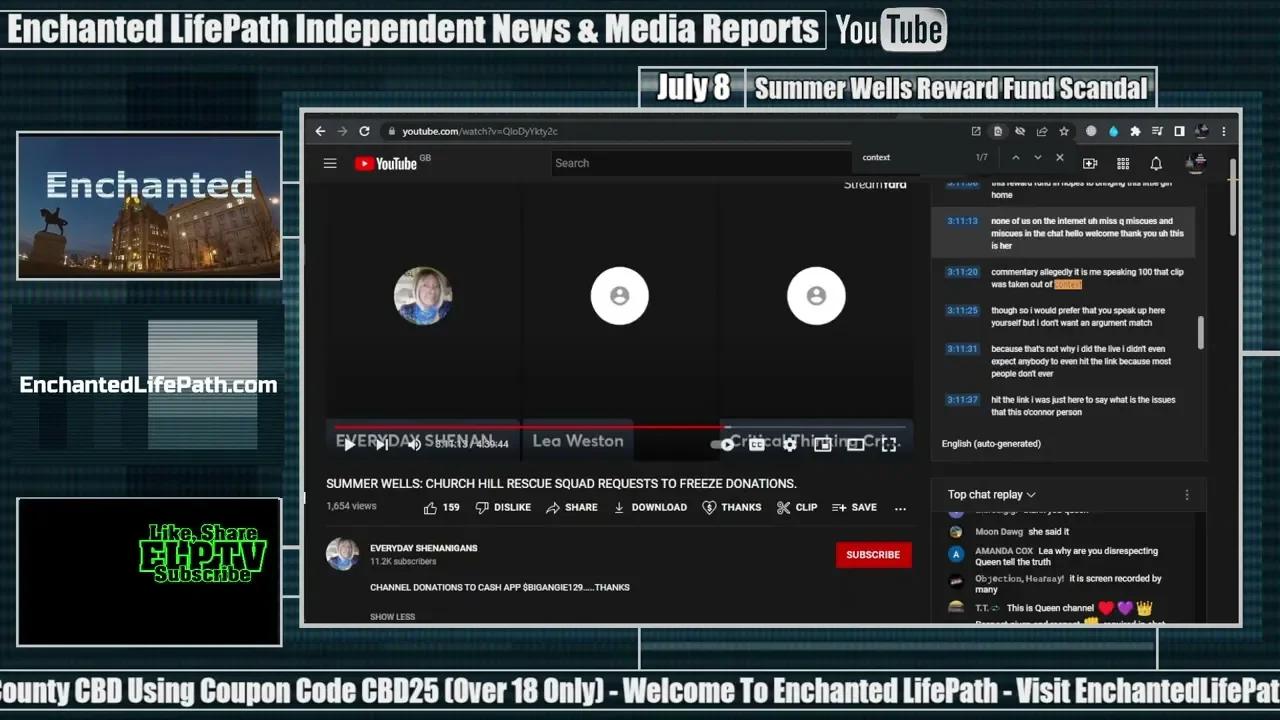Bookmark the page with the star icon
Viewport: 1280px width, 720px height.
1064,131
